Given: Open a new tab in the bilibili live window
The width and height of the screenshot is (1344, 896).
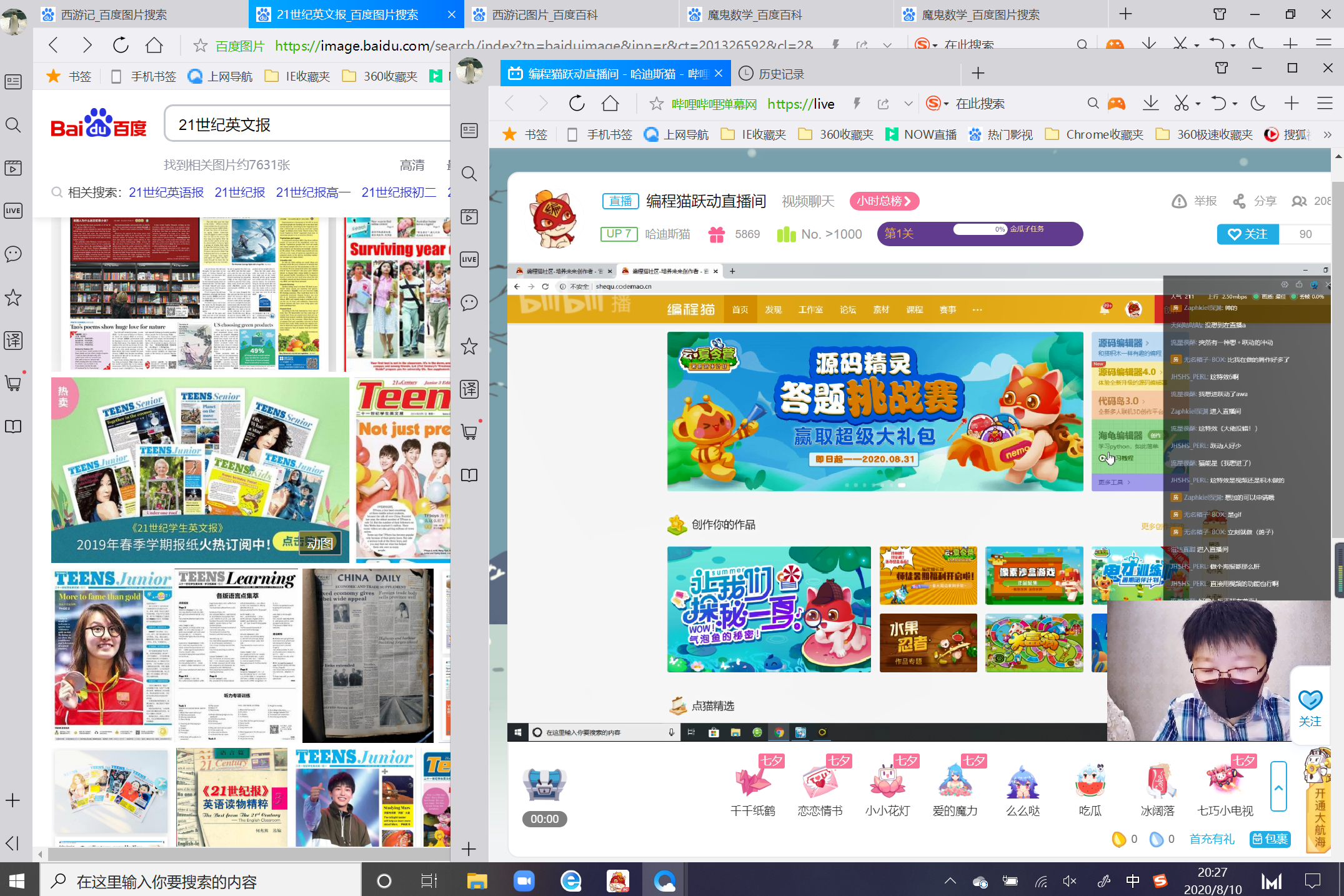Looking at the screenshot, I should [978, 74].
